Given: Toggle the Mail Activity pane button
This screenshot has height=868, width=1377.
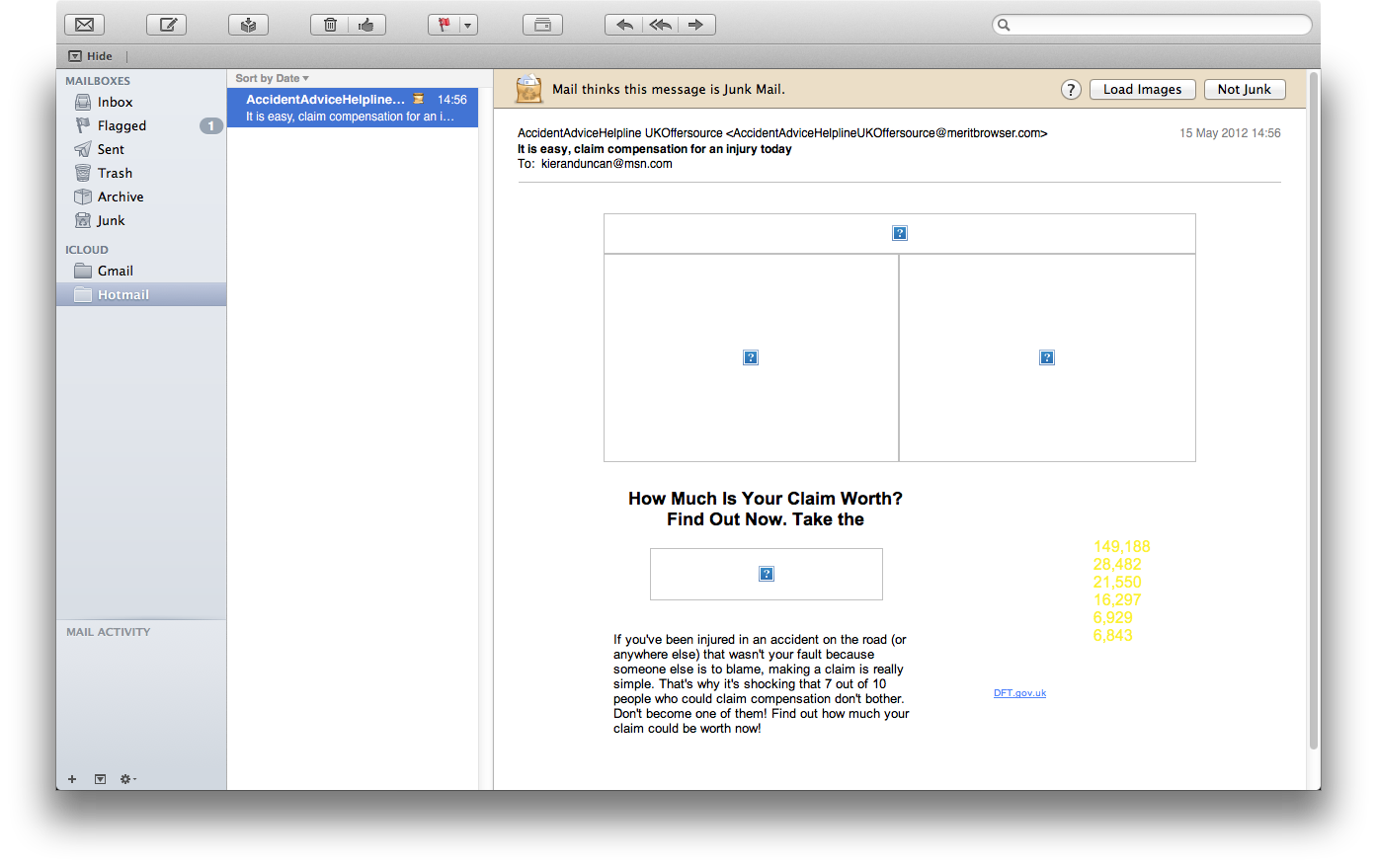Looking at the screenshot, I should (x=100, y=779).
